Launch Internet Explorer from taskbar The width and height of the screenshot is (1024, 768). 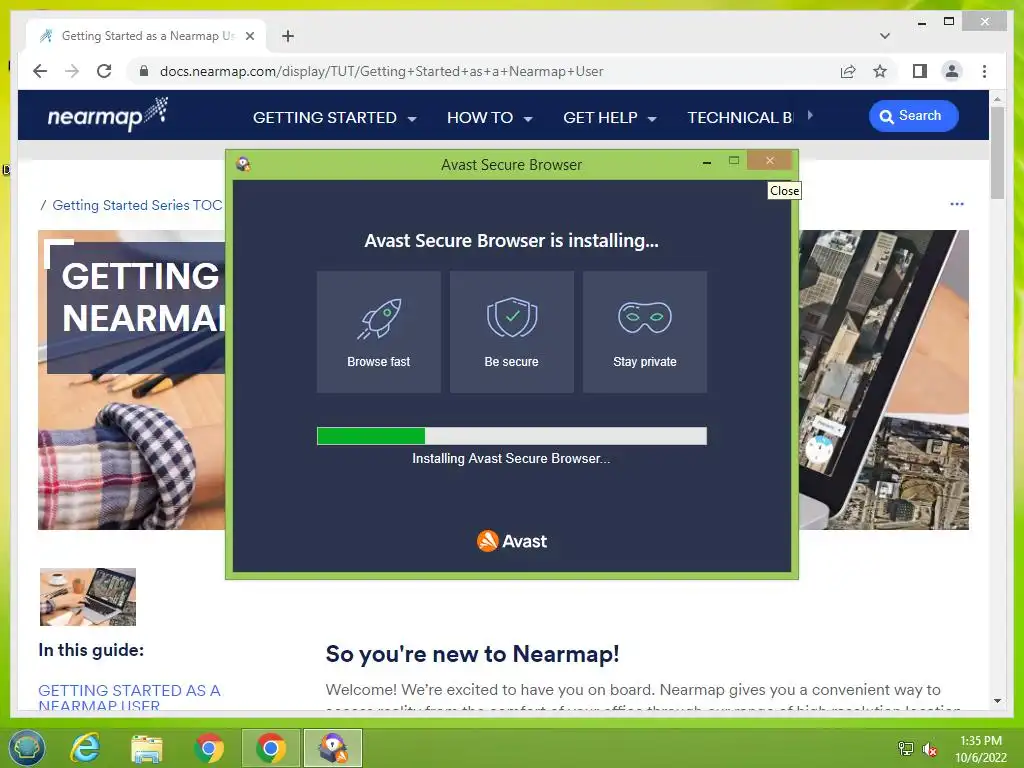[x=86, y=748]
